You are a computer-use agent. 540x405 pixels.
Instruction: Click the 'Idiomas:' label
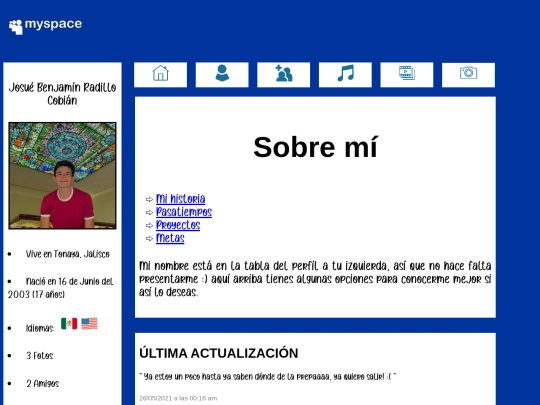40,328
